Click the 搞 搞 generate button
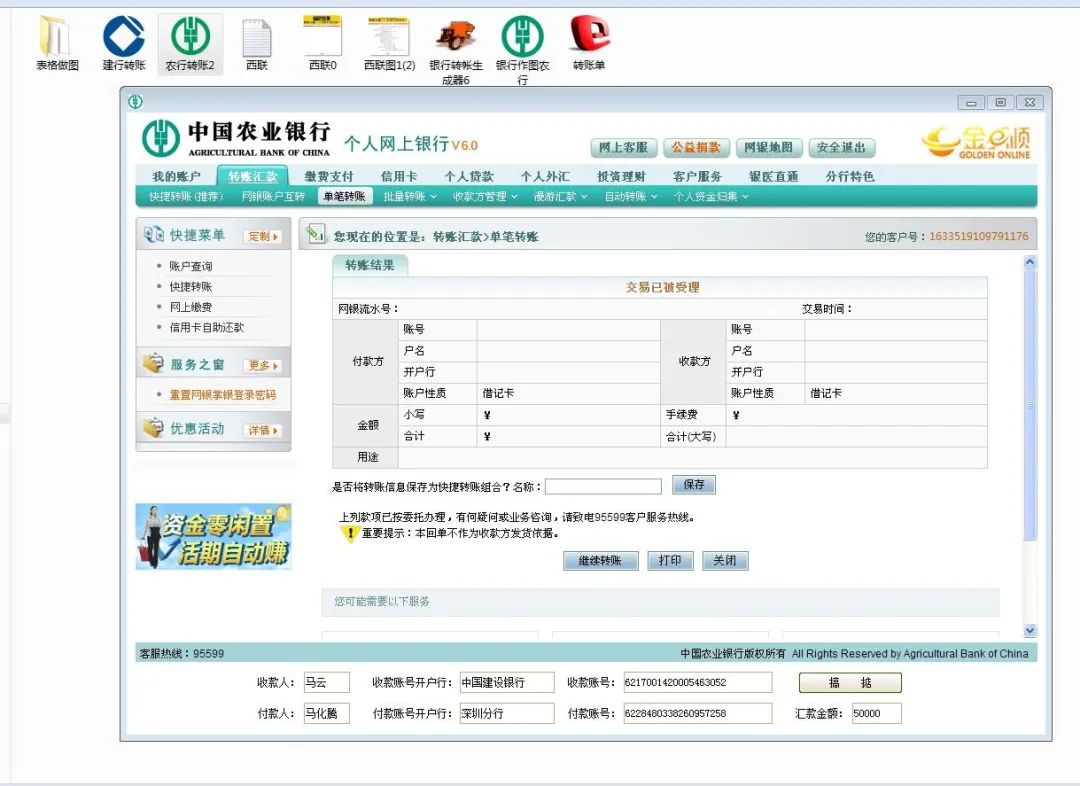The width and height of the screenshot is (1080, 786). (850, 683)
